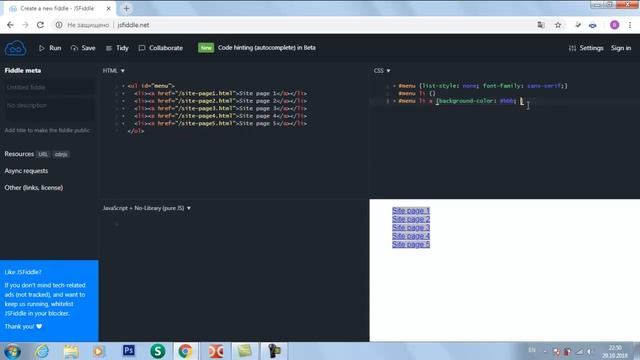Viewport: 640px width, 360px height.
Task: Expand the Resources section
Action: [x=19, y=154]
